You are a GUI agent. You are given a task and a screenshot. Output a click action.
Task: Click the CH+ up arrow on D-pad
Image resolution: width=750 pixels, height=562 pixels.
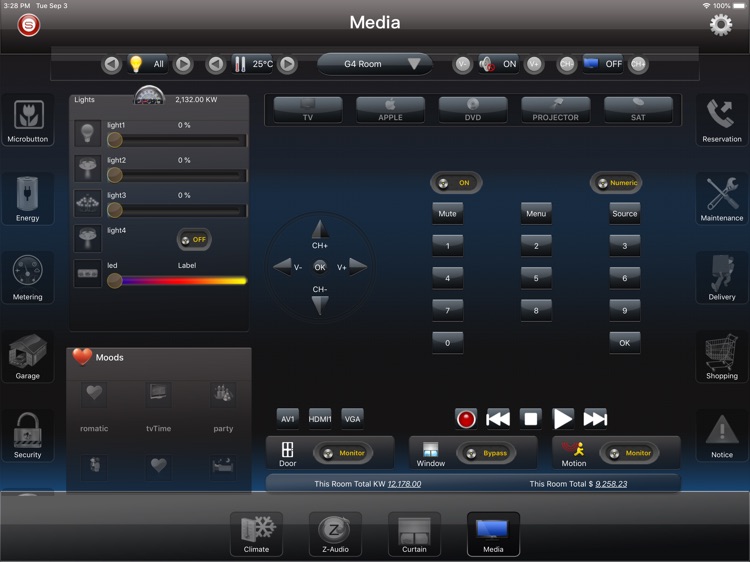[x=320, y=230]
